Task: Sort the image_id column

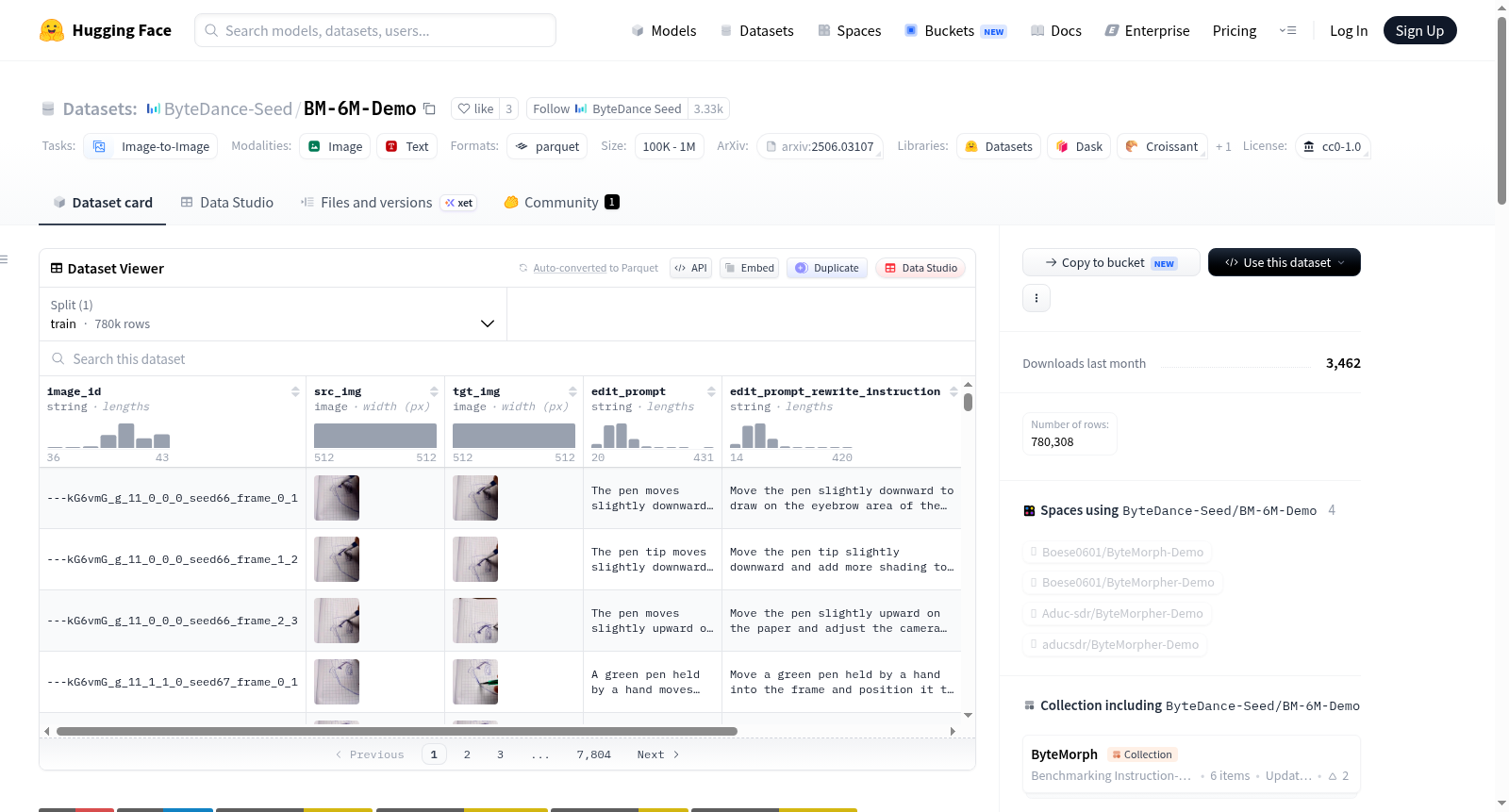Action: click(x=295, y=391)
